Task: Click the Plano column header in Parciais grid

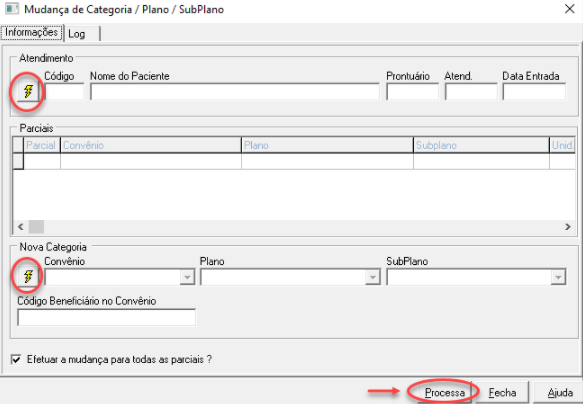Action: point(328,145)
